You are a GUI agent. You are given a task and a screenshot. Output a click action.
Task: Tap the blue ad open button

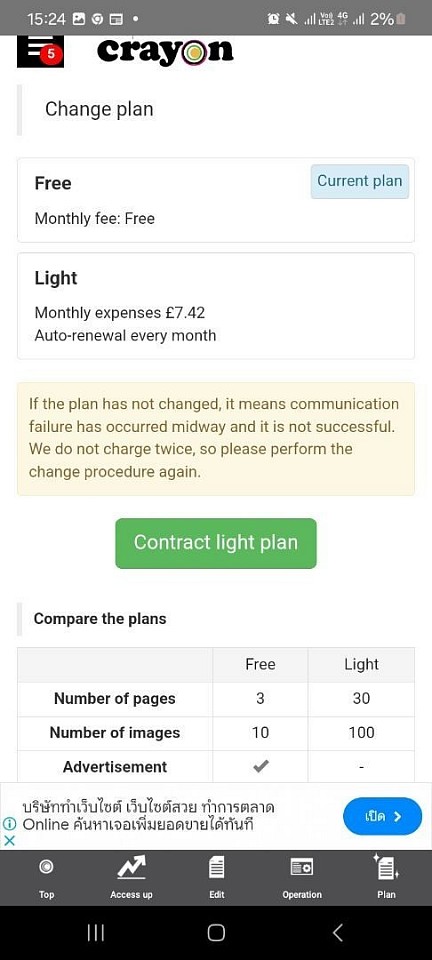[x=382, y=816]
